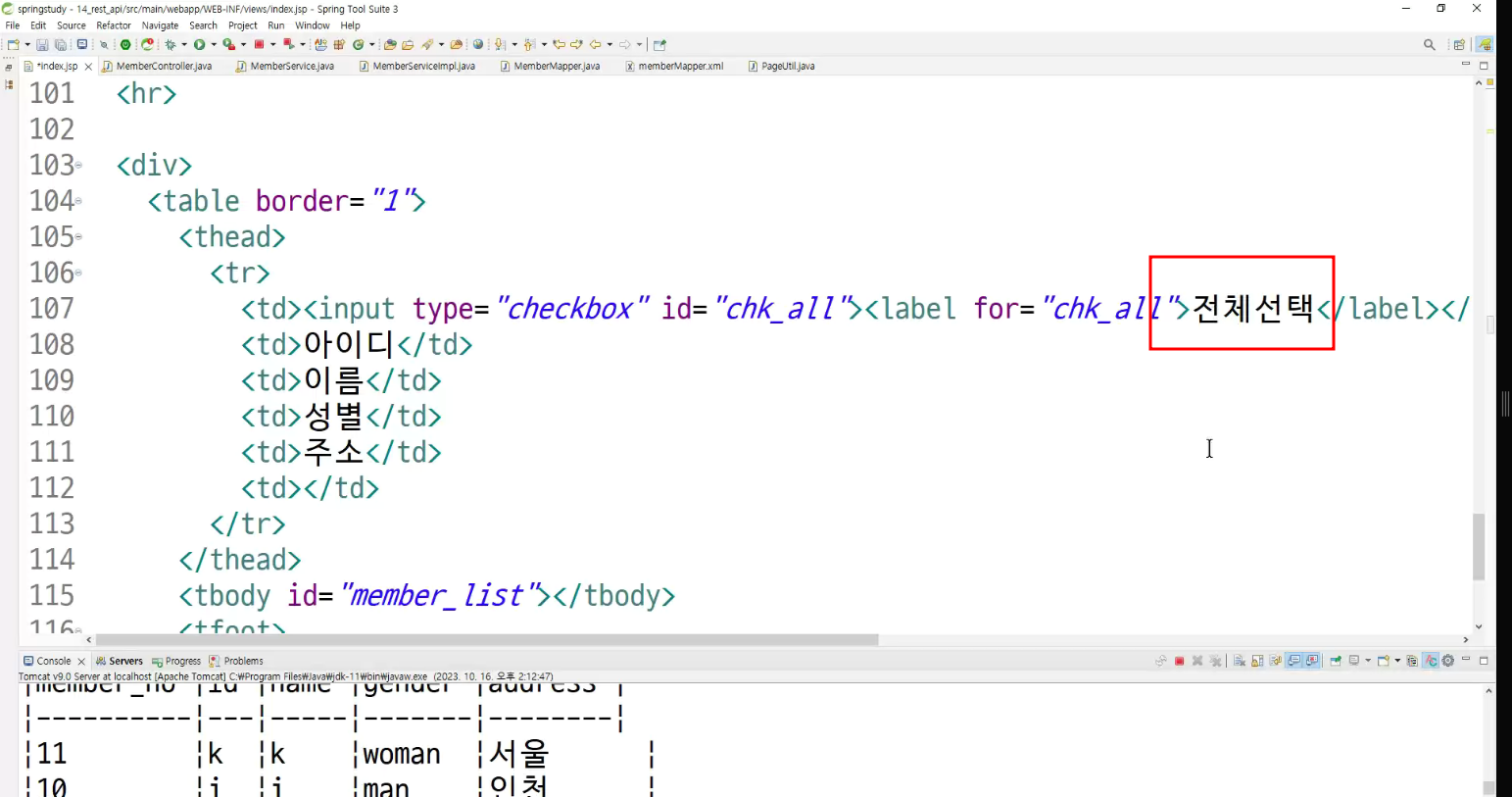
Task: Start Debug with the bug icon
Action: 171,45
